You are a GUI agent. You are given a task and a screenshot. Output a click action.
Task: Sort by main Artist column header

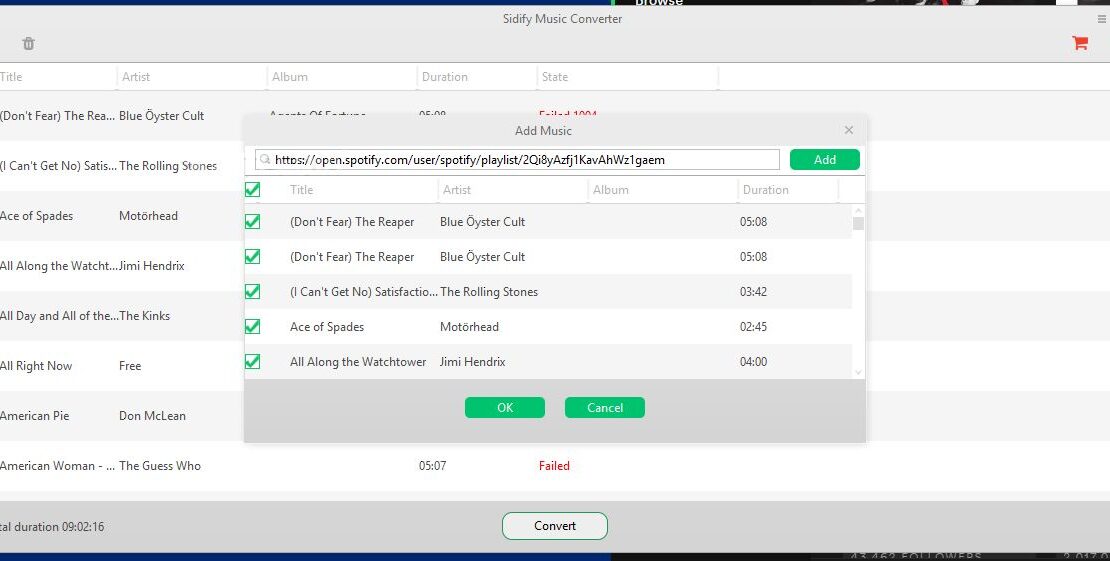point(136,76)
